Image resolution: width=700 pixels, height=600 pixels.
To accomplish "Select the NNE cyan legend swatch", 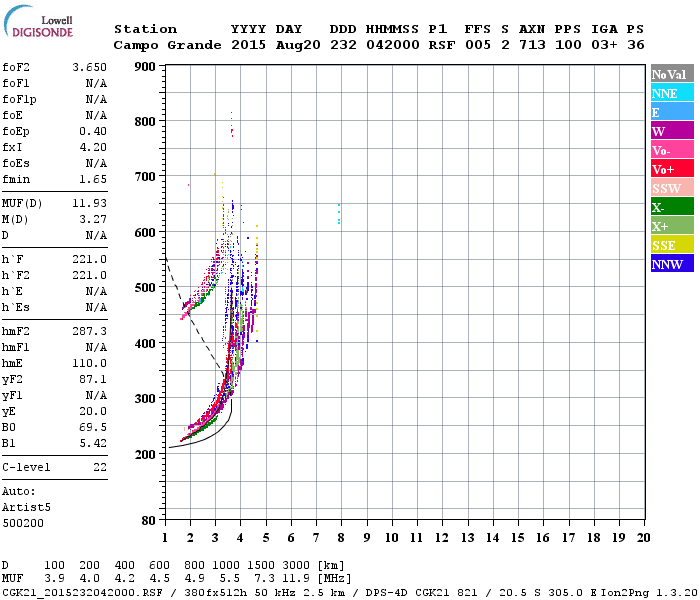I will point(672,93).
